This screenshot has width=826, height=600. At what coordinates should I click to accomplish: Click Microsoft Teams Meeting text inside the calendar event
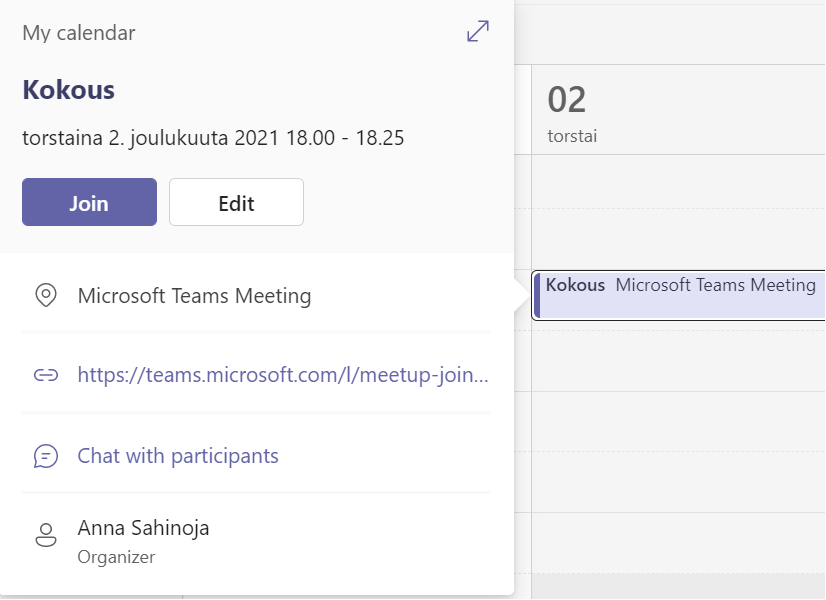pos(716,285)
